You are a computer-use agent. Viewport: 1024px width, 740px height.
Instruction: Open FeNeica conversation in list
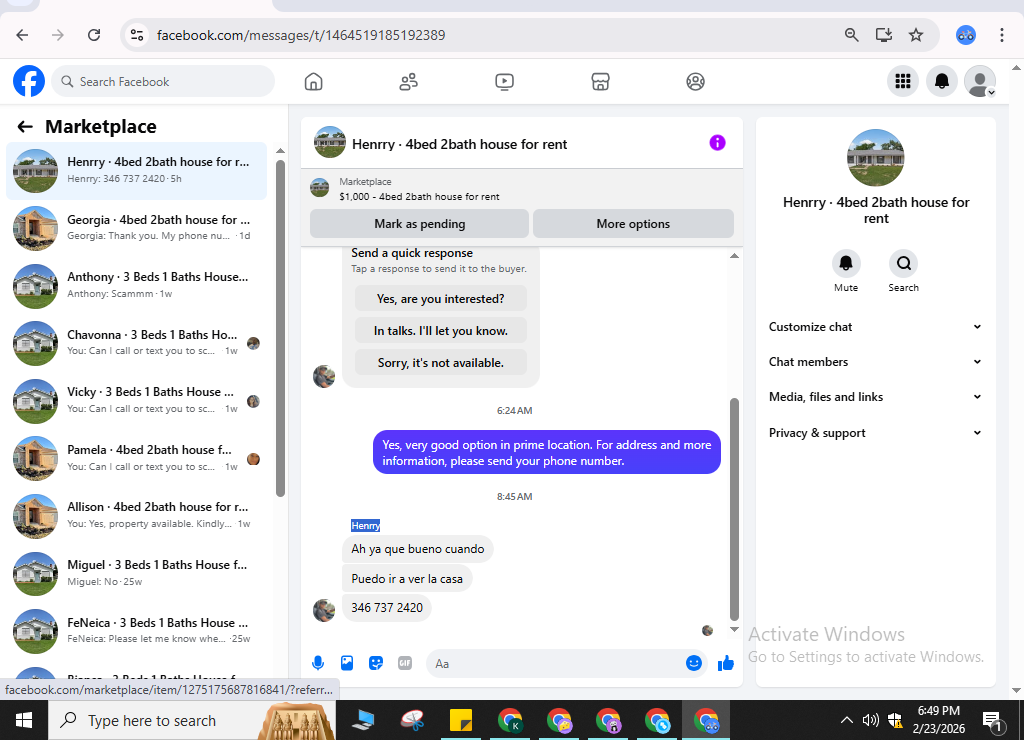[136, 630]
